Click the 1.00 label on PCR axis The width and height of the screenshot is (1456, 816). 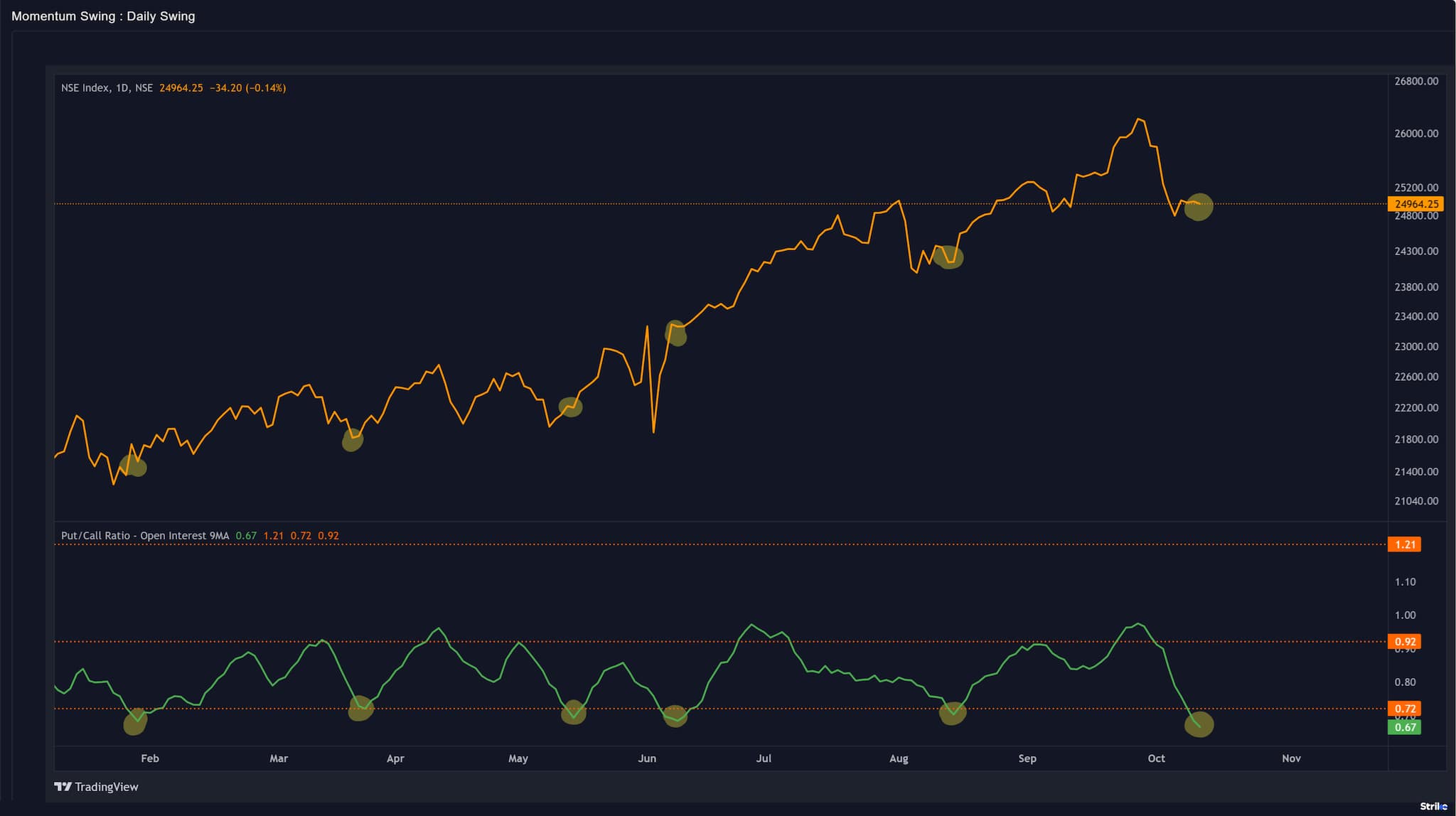[x=1405, y=615]
